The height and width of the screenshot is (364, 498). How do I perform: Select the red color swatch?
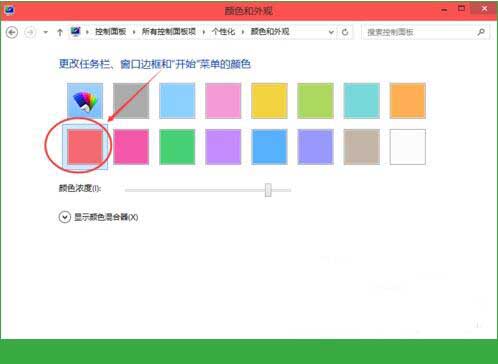coord(85,147)
